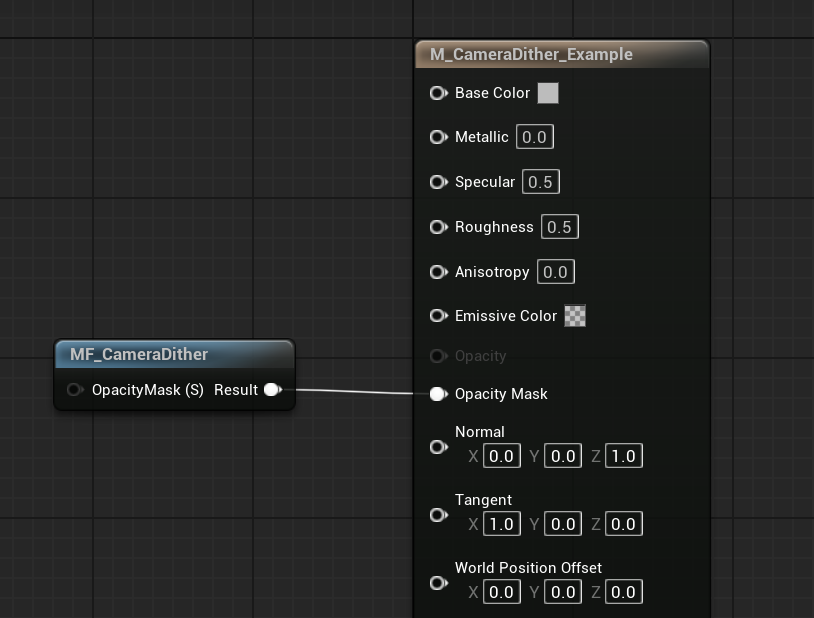Click the Normal Z value field
This screenshot has height=618, width=814.
[623, 456]
